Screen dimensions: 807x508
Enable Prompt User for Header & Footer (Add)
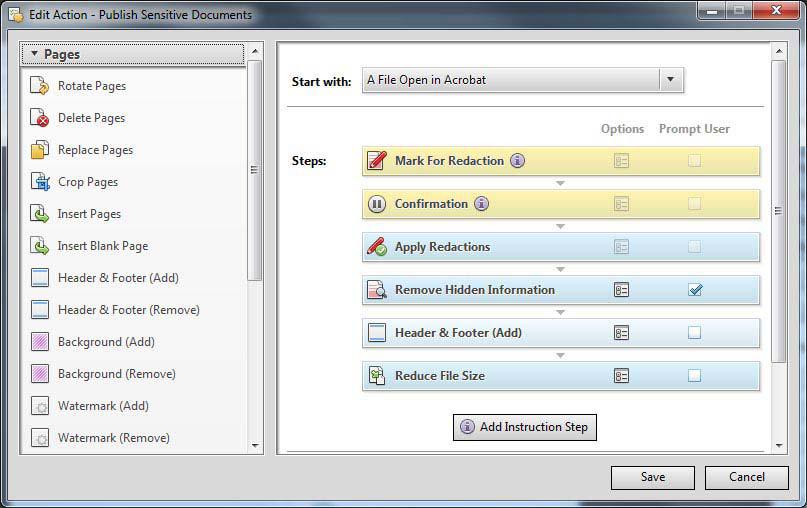694,332
